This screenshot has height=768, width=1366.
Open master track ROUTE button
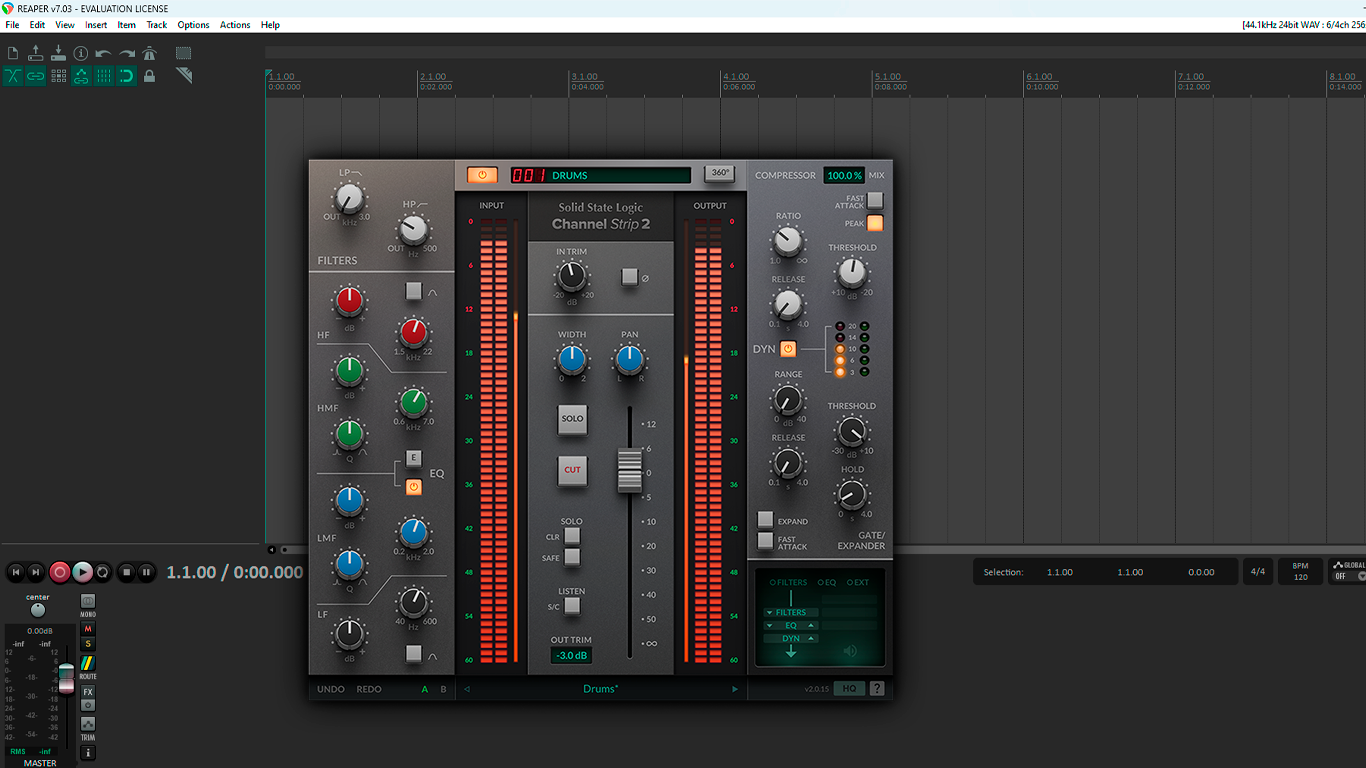tap(88, 663)
